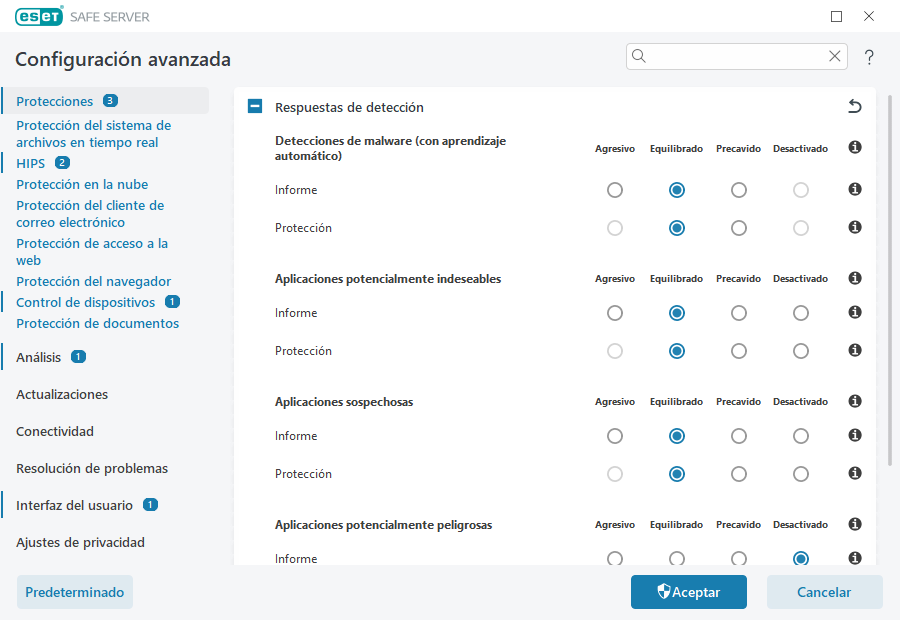The image size is (900, 620).
Task: Click the magnifier icon in the search box
Action: tap(639, 56)
